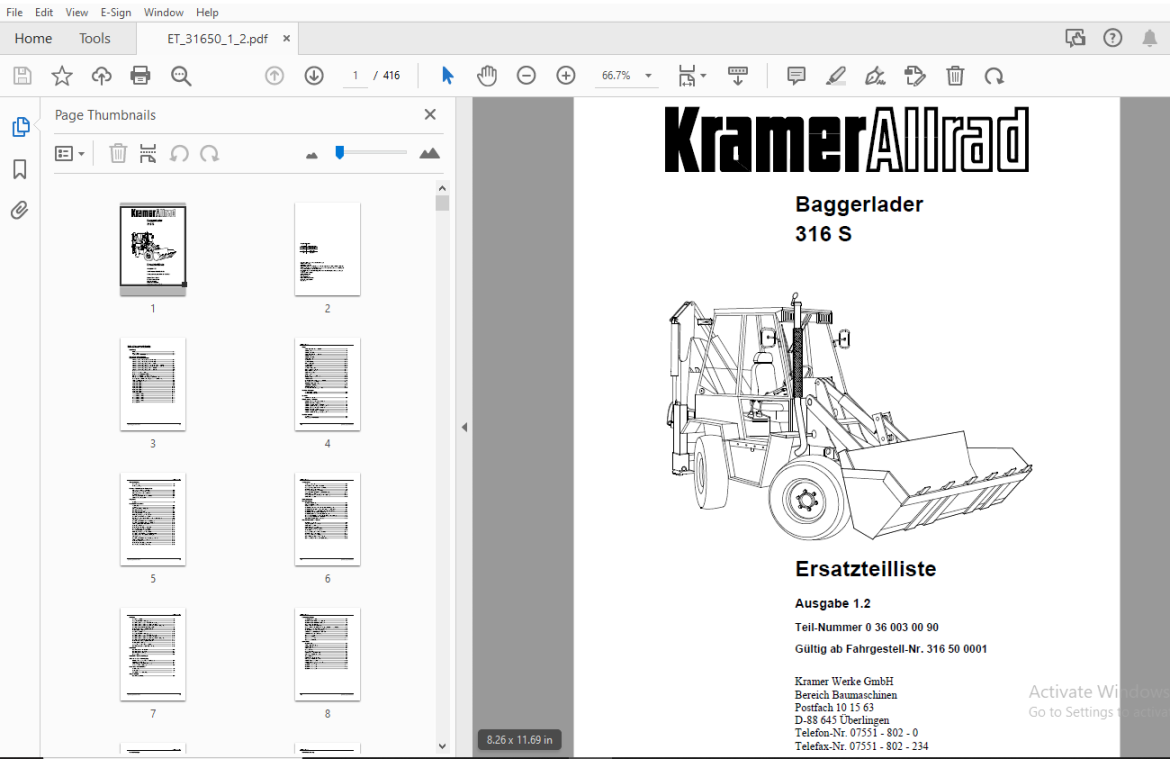The width and height of the screenshot is (1170, 759).
Task: Open the help question mark
Action: [x=1113, y=38]
